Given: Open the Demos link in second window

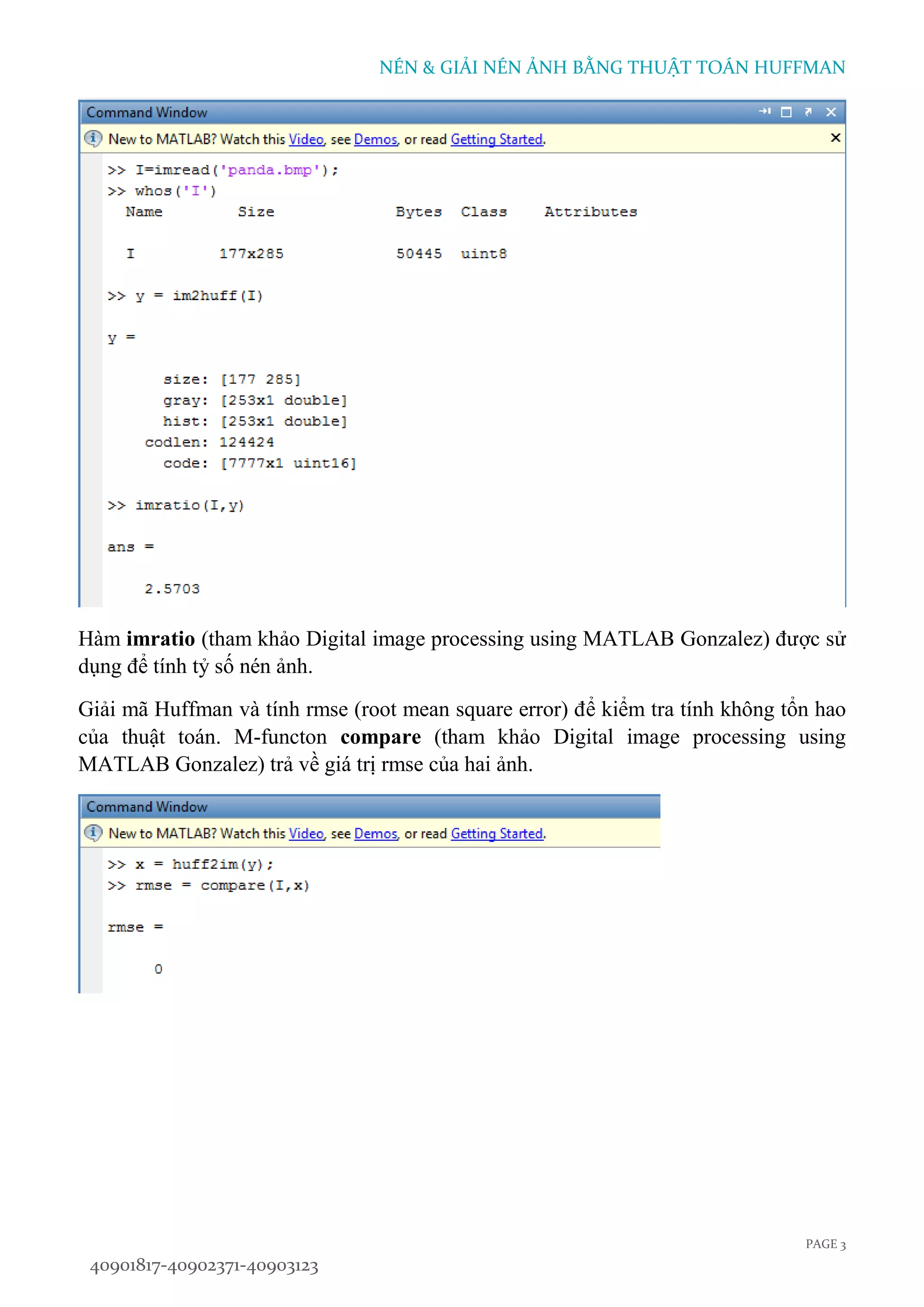Looking at the screenshot, I should coord(375,834).
